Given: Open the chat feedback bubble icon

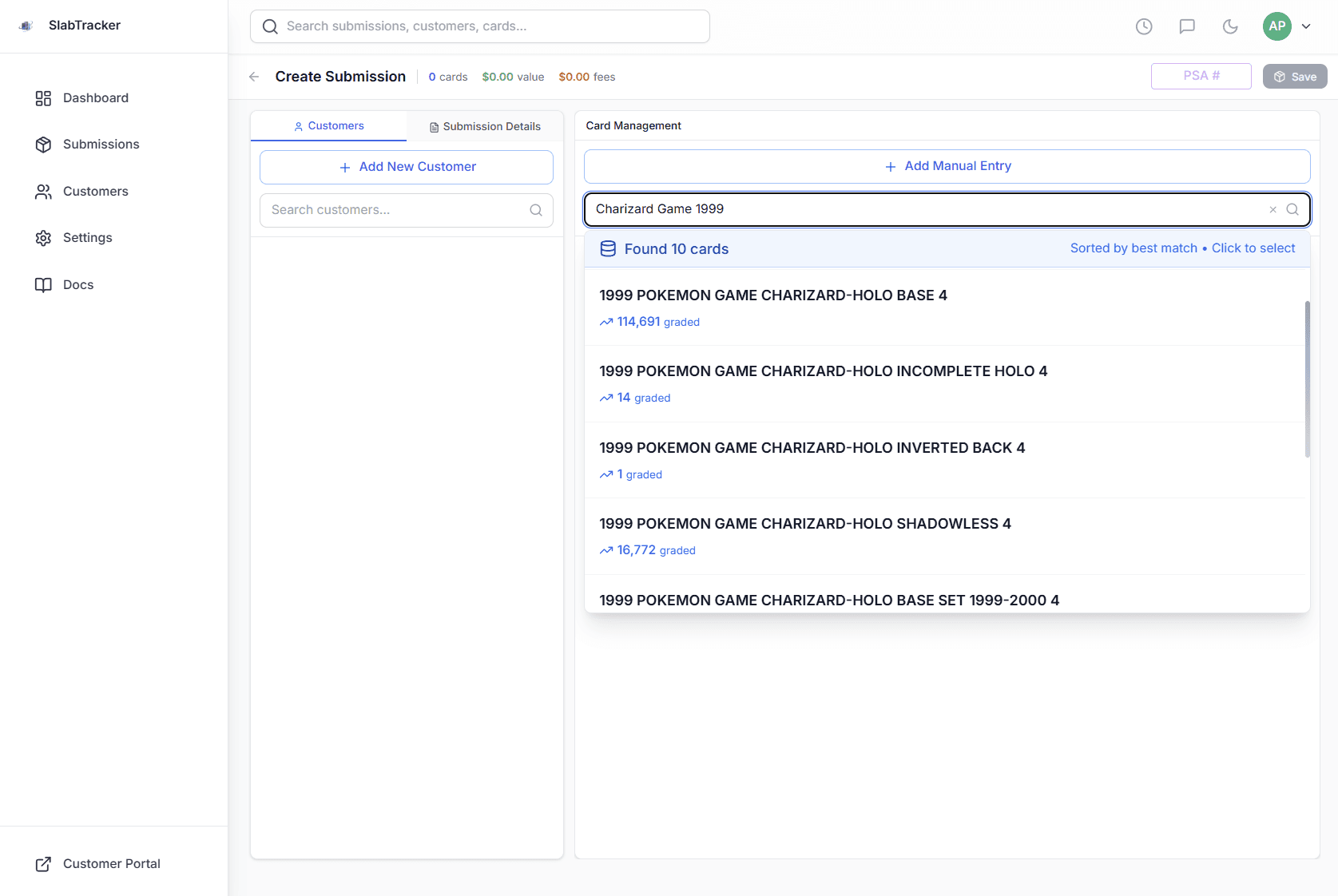Looking at the screenshot, I should (x=1186, y=26).
